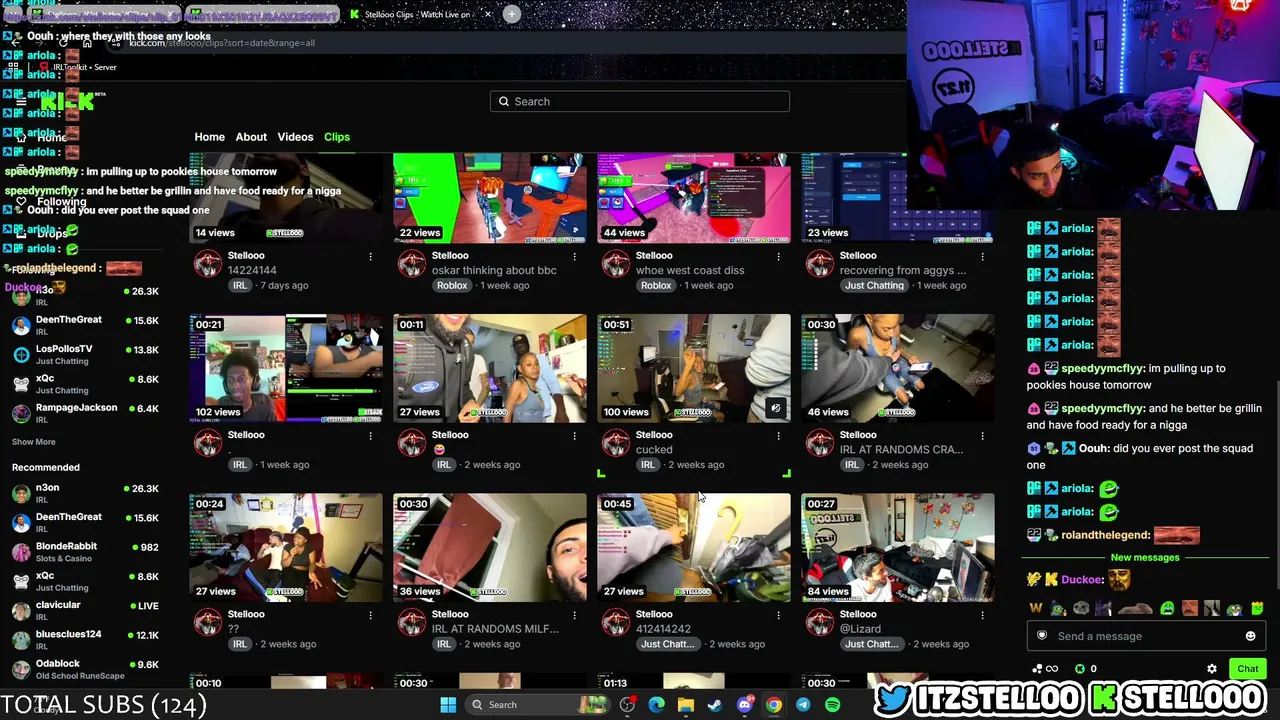Click the Kicks balance icon below chat
This screenshot has width=1280, height=720.
(1080, 669)
